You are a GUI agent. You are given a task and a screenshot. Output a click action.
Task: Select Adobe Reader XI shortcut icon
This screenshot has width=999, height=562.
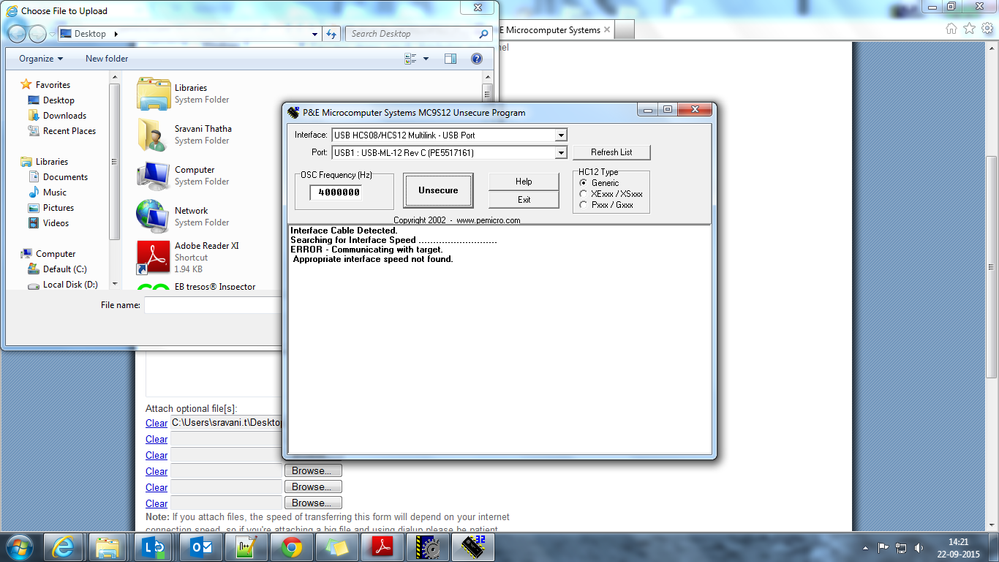[x=153, y=257]
